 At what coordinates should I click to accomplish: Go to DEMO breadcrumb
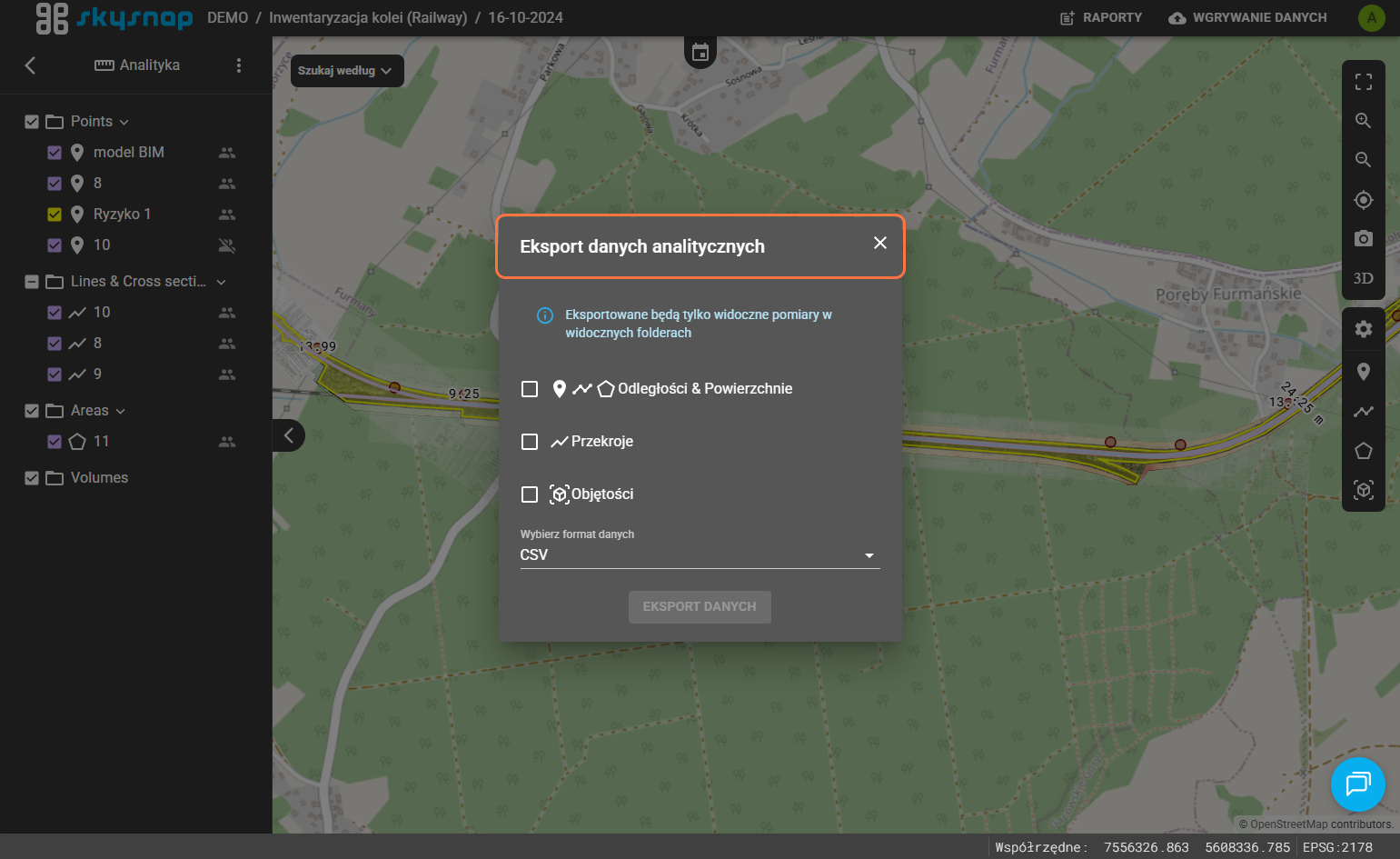[x=227, y=17]
